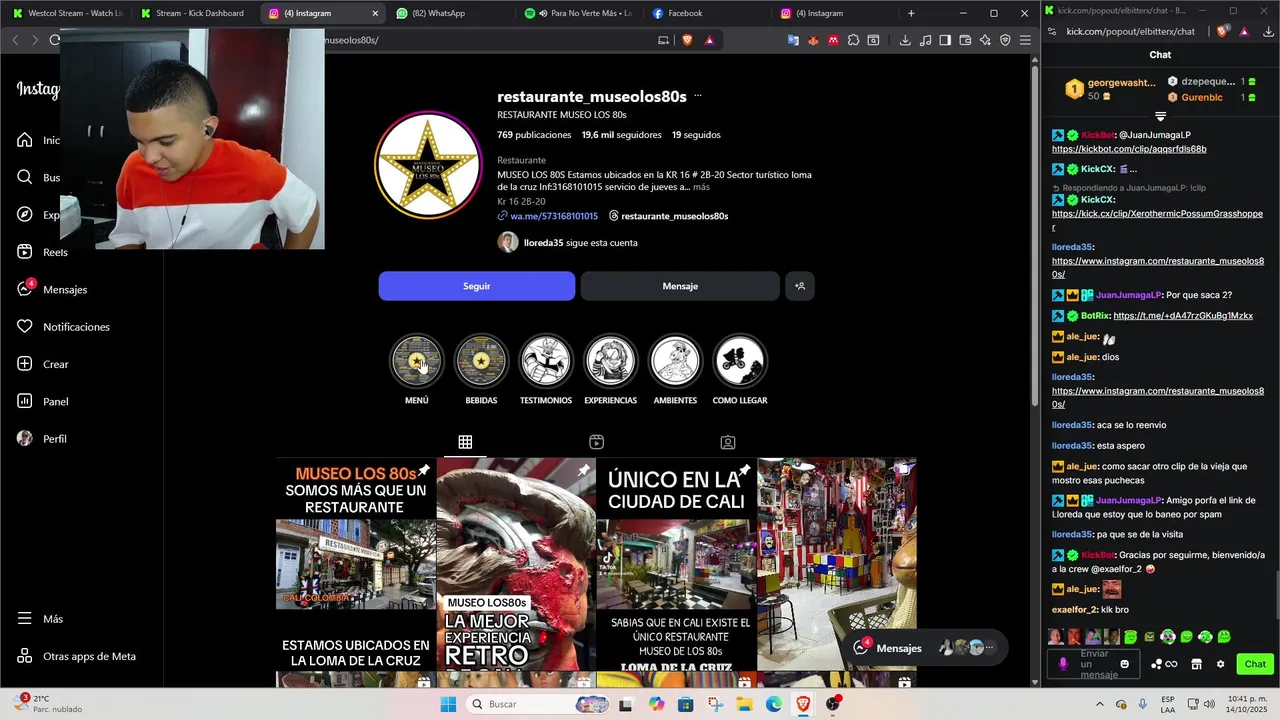Open wa.me/573168101015 link
This screenshot has width=1280, height=720.
click(554, 216)
